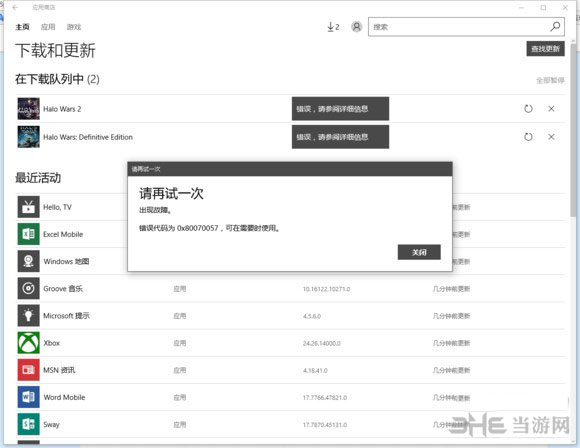Viewport: 580px width, 448px height.
Task: Go back with the back arrow
Action: pos(15,7)
